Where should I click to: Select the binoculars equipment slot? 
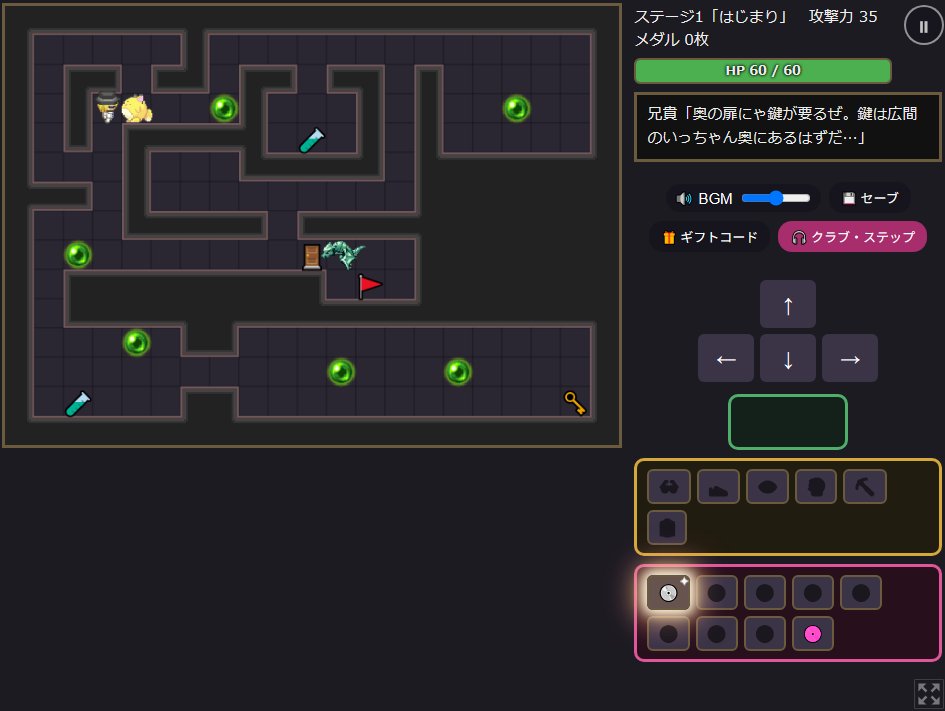tap(668, 486)
